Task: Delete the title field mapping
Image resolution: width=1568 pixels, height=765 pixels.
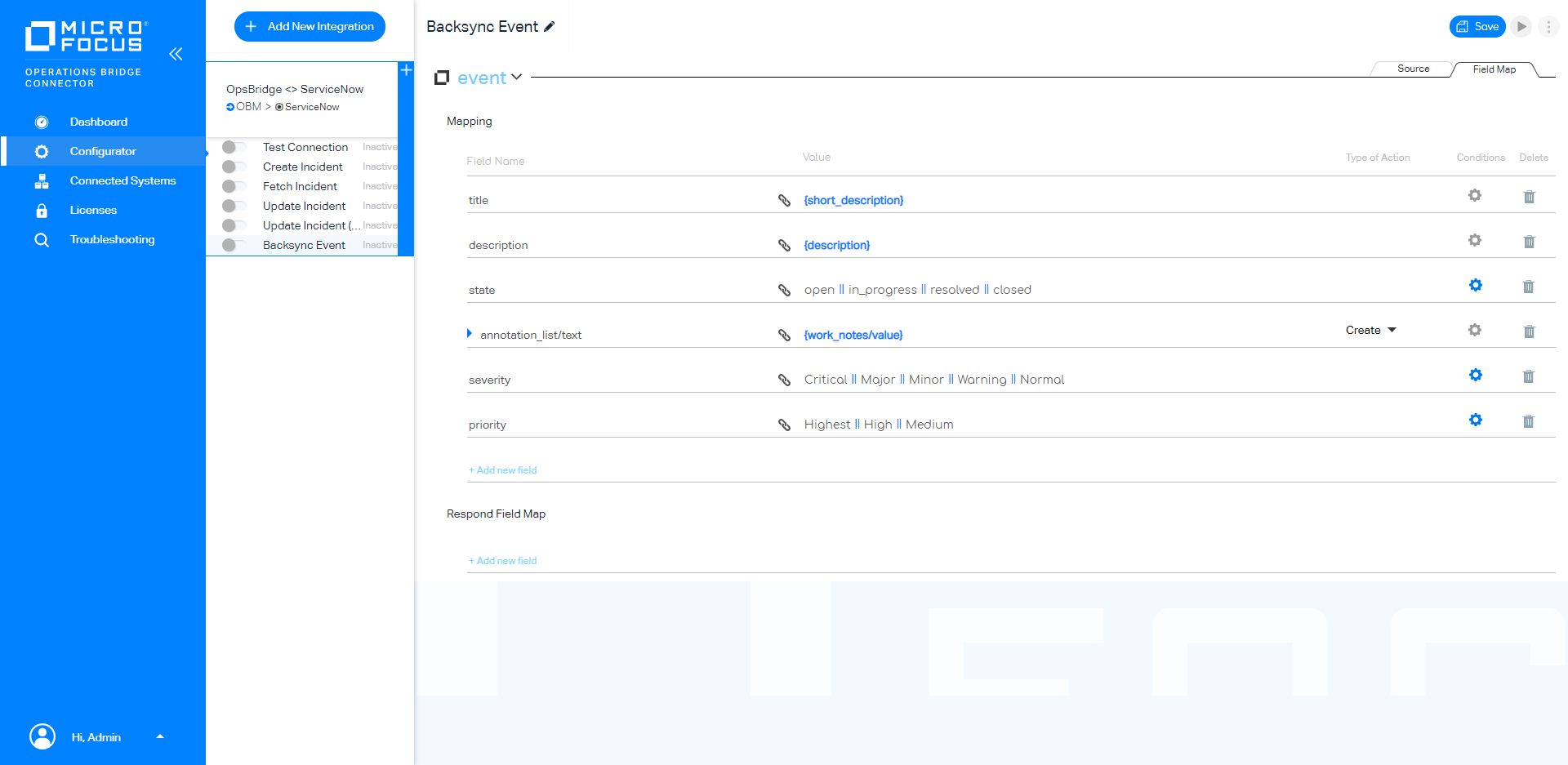Action: (1529, 197)
